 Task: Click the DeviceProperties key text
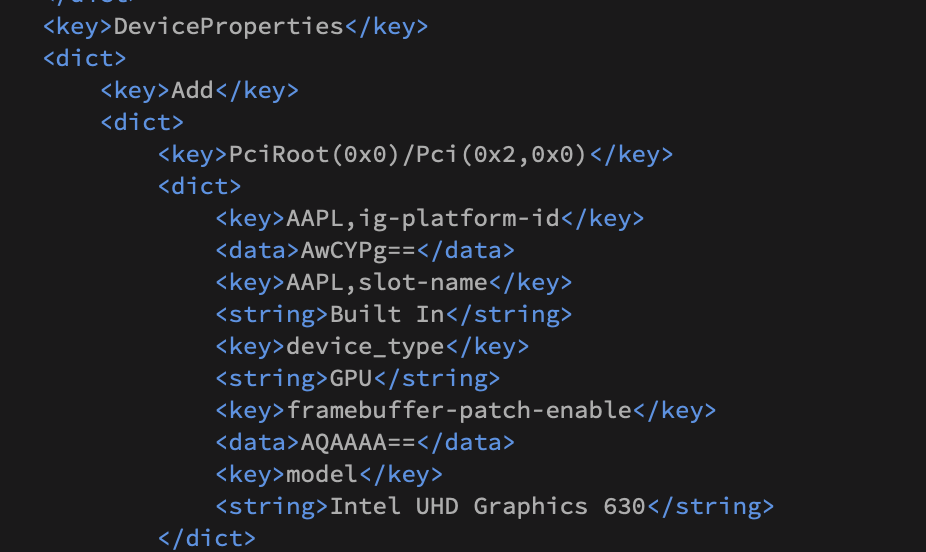pyautogui.click(x=229, y=26)
